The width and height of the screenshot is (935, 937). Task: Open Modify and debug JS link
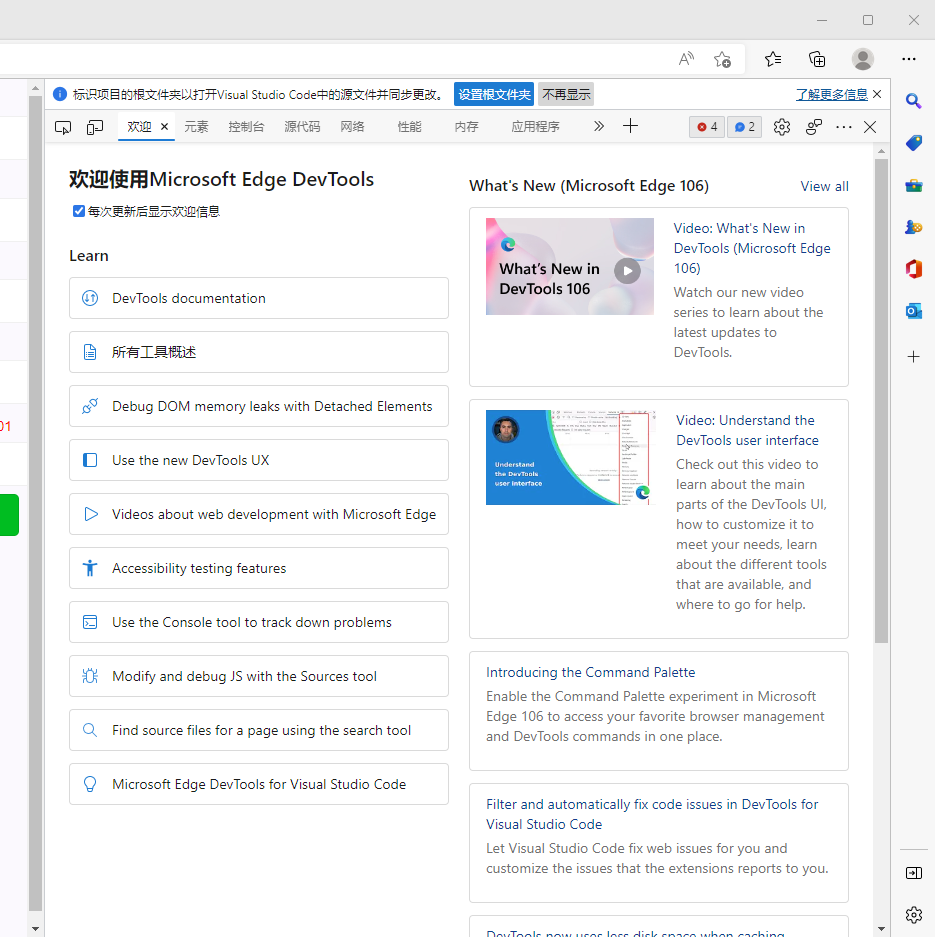click(259, 676)
